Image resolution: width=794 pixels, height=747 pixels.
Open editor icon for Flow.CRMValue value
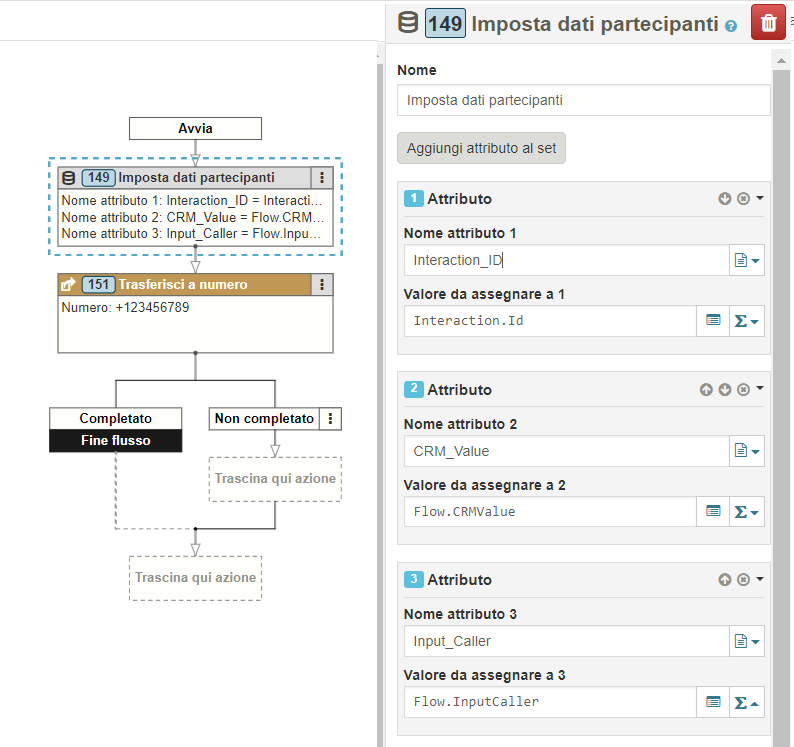coord(713,511)
